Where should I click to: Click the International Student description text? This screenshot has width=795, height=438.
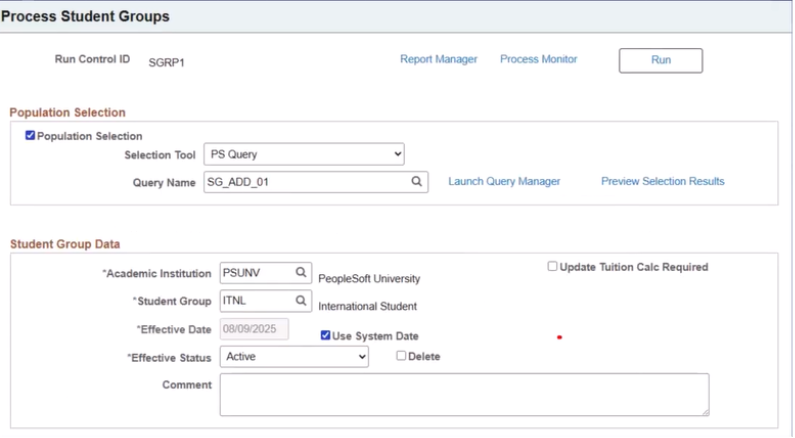pos(368,307)
